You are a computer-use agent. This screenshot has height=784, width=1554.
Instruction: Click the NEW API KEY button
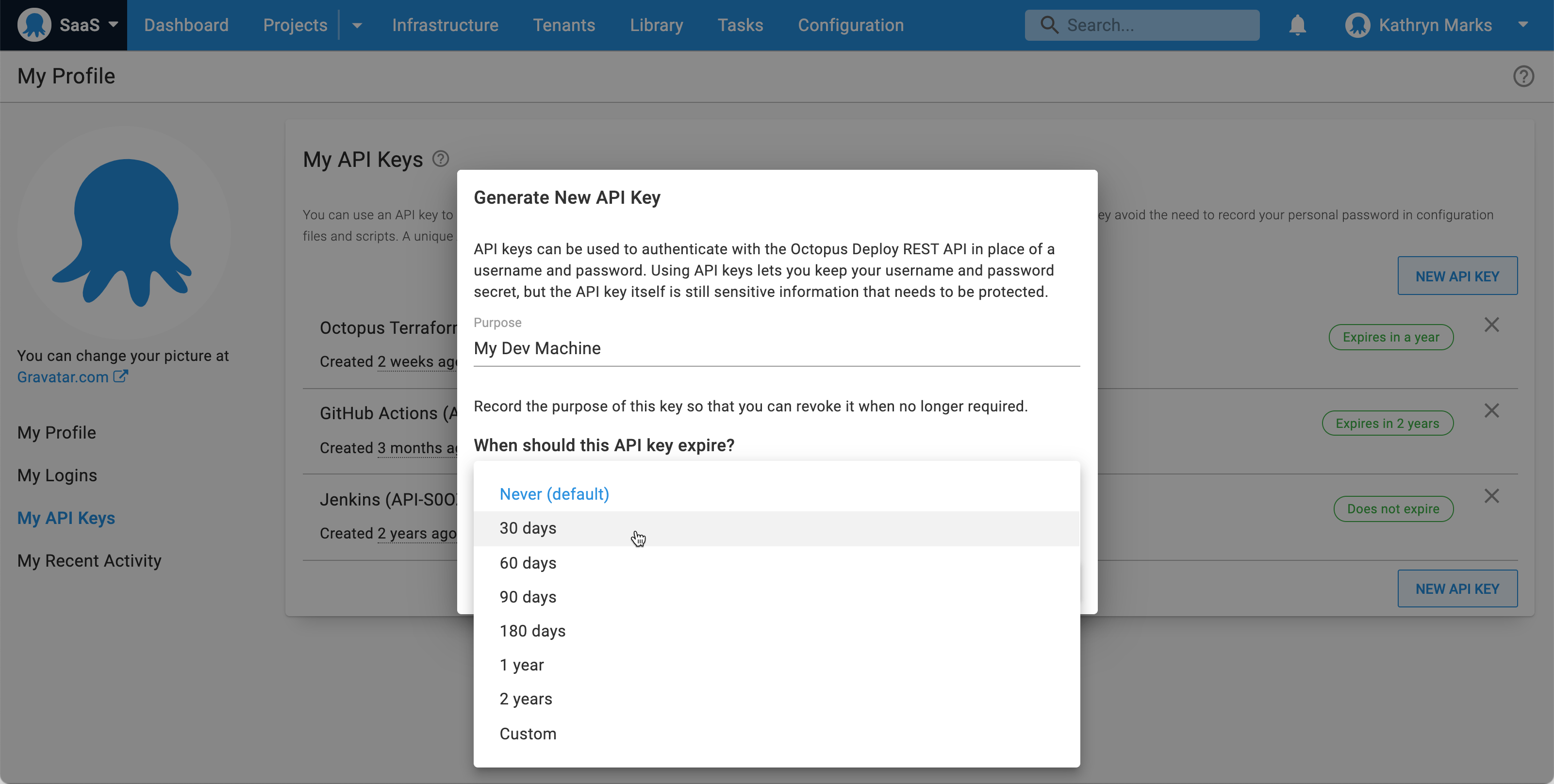1457,275
